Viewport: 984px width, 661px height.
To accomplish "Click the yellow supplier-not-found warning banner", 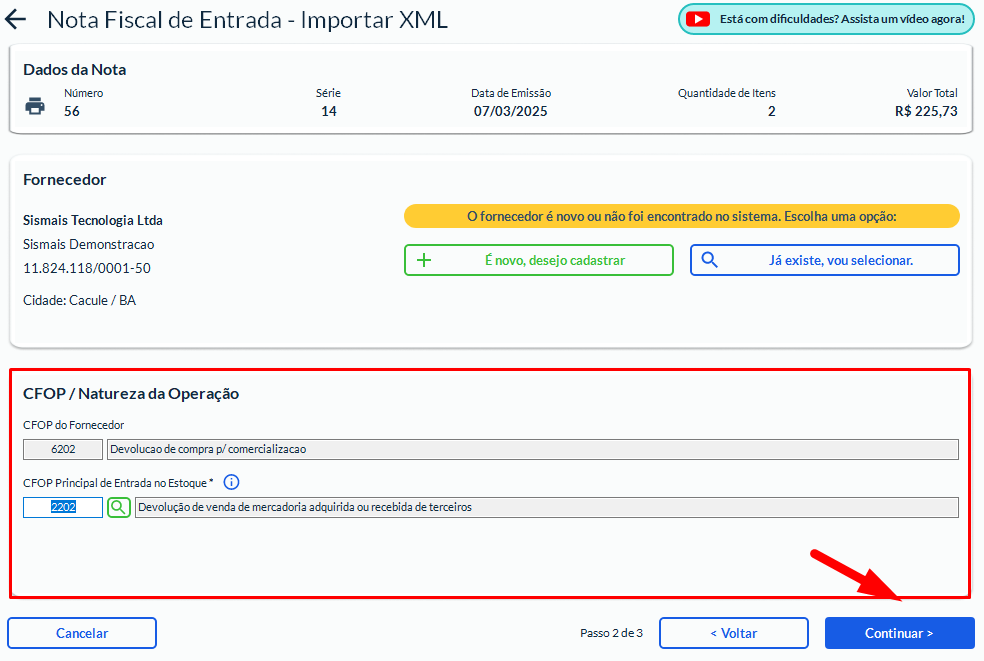I will tap(681, 216).
